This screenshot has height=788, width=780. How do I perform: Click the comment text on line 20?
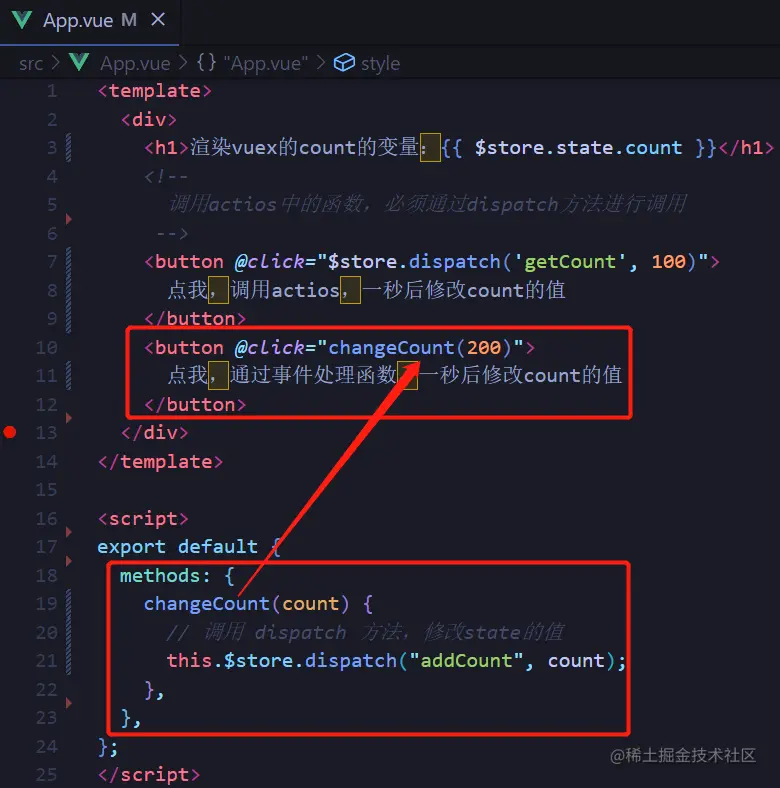click(x=365, y=633)
